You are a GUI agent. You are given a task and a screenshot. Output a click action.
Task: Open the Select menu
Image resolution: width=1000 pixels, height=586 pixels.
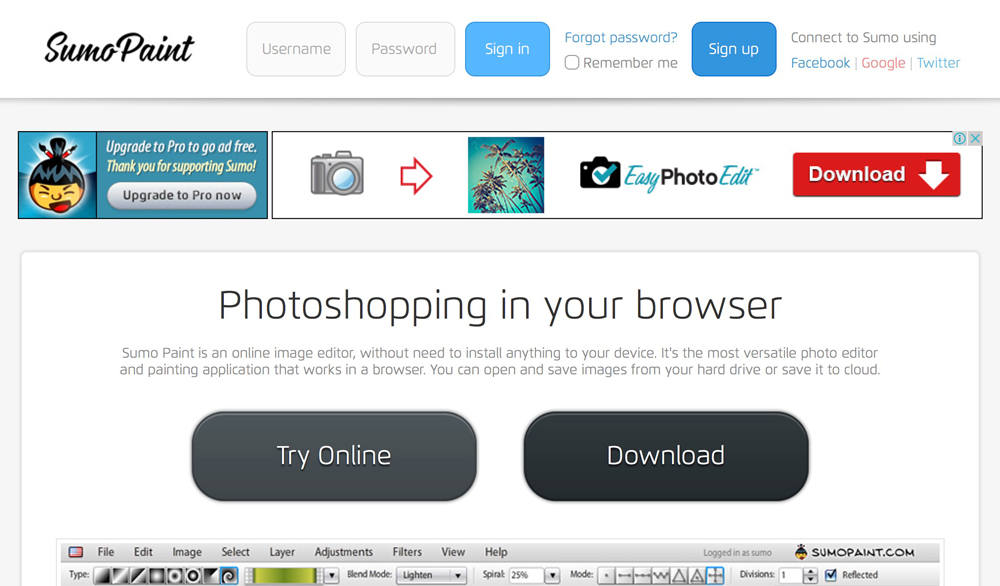235,552
